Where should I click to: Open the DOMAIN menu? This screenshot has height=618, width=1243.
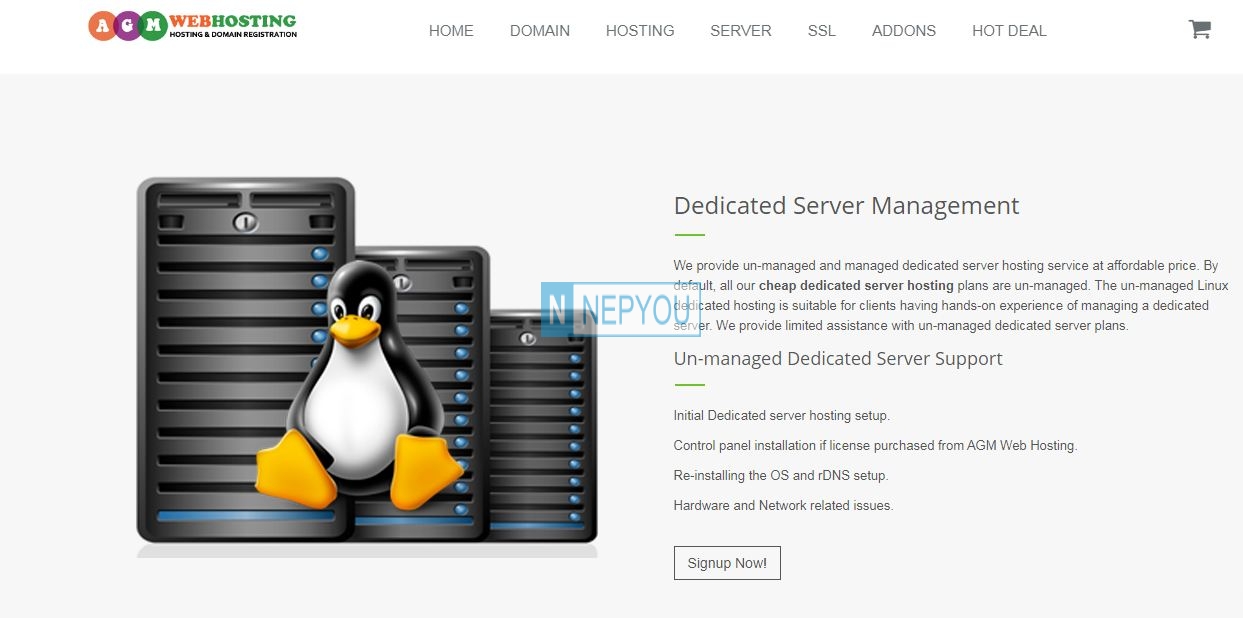(x=540, y=31)
